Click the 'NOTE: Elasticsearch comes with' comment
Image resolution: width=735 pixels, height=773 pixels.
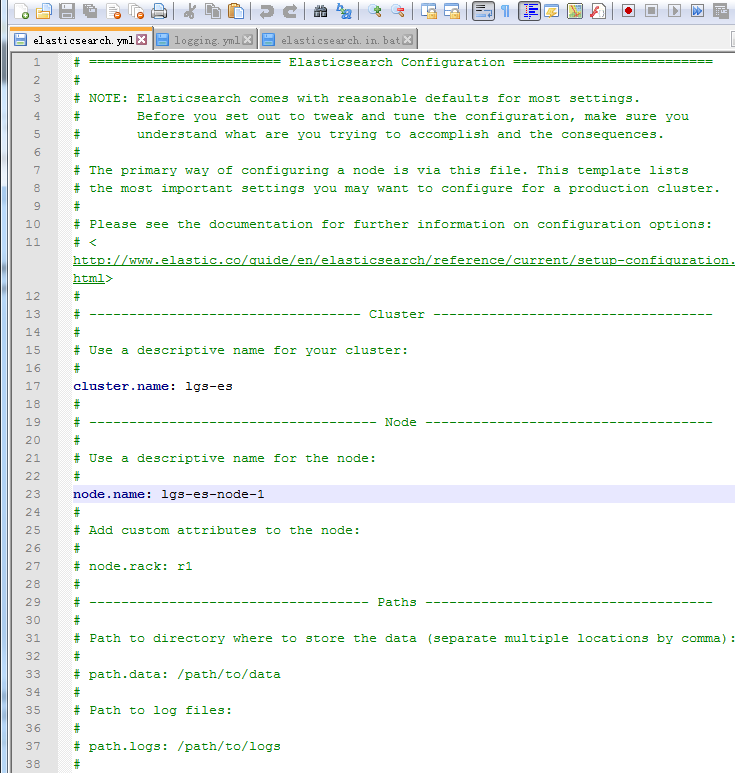(356, 98)
